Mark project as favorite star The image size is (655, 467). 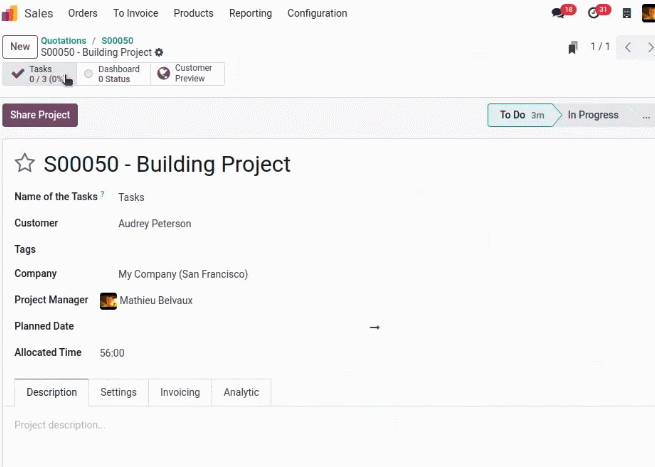coord(25,163)
